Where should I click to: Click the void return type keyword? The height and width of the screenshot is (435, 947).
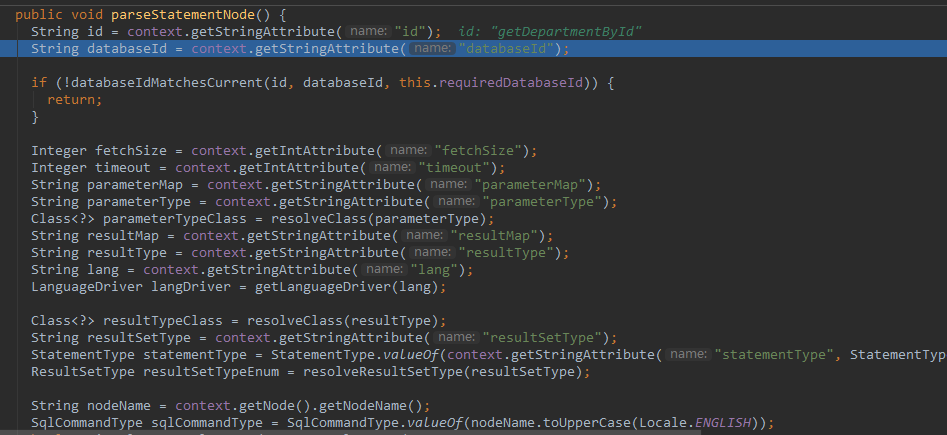point(87,14)
